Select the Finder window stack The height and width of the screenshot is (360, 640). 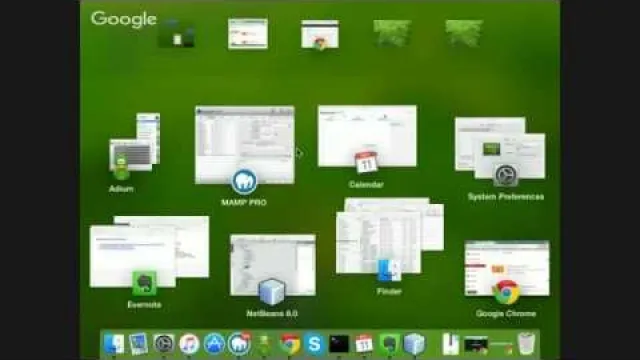(390, 236)
